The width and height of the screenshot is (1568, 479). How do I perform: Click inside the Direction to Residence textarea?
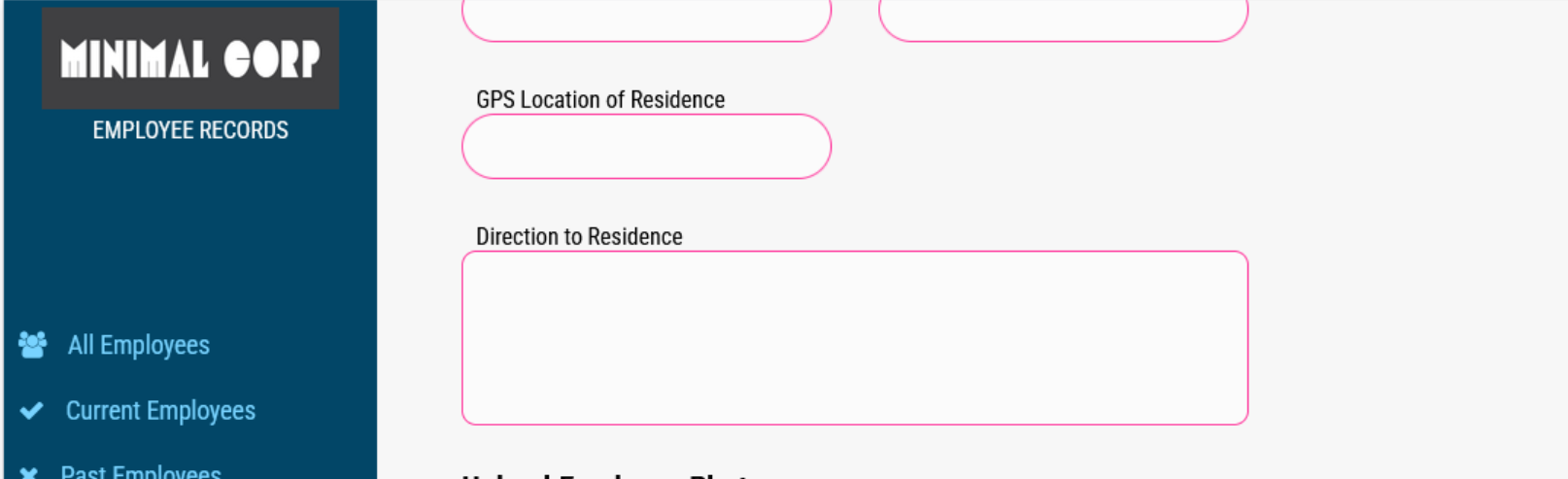pyautogui.click(x=855, y=338)
